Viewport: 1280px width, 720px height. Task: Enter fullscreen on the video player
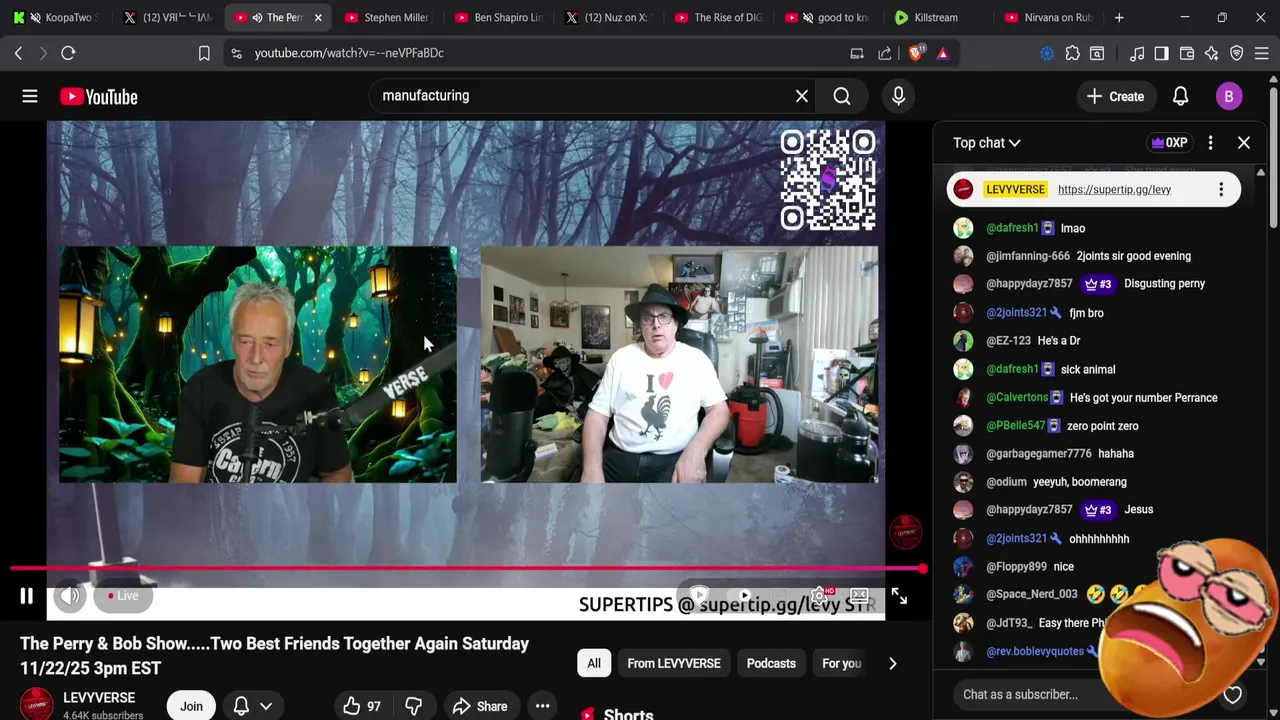point(899,596)
